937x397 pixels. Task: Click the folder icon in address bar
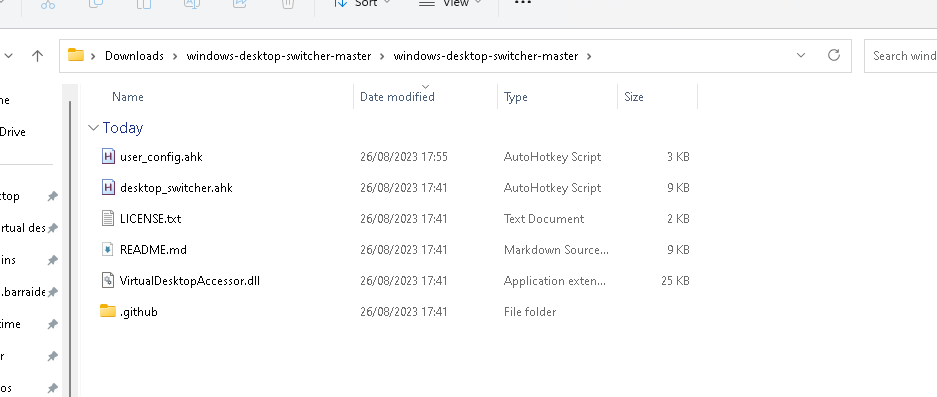tap(76, 56)
